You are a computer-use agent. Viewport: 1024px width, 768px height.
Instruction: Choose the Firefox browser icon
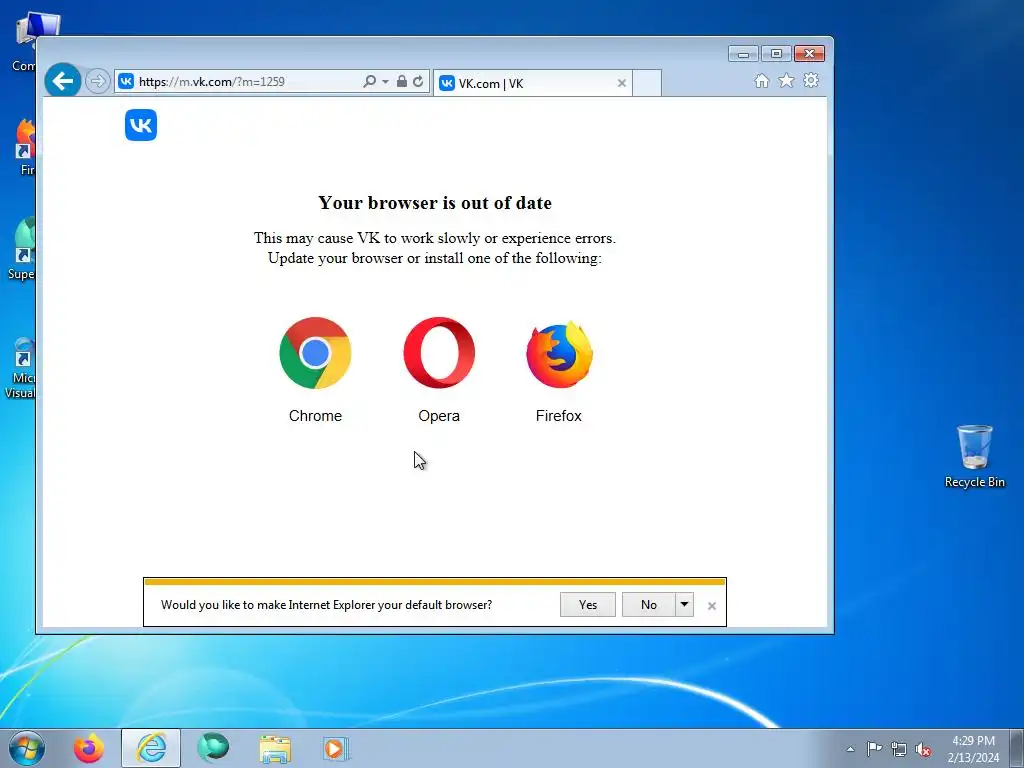click(560, 354)
